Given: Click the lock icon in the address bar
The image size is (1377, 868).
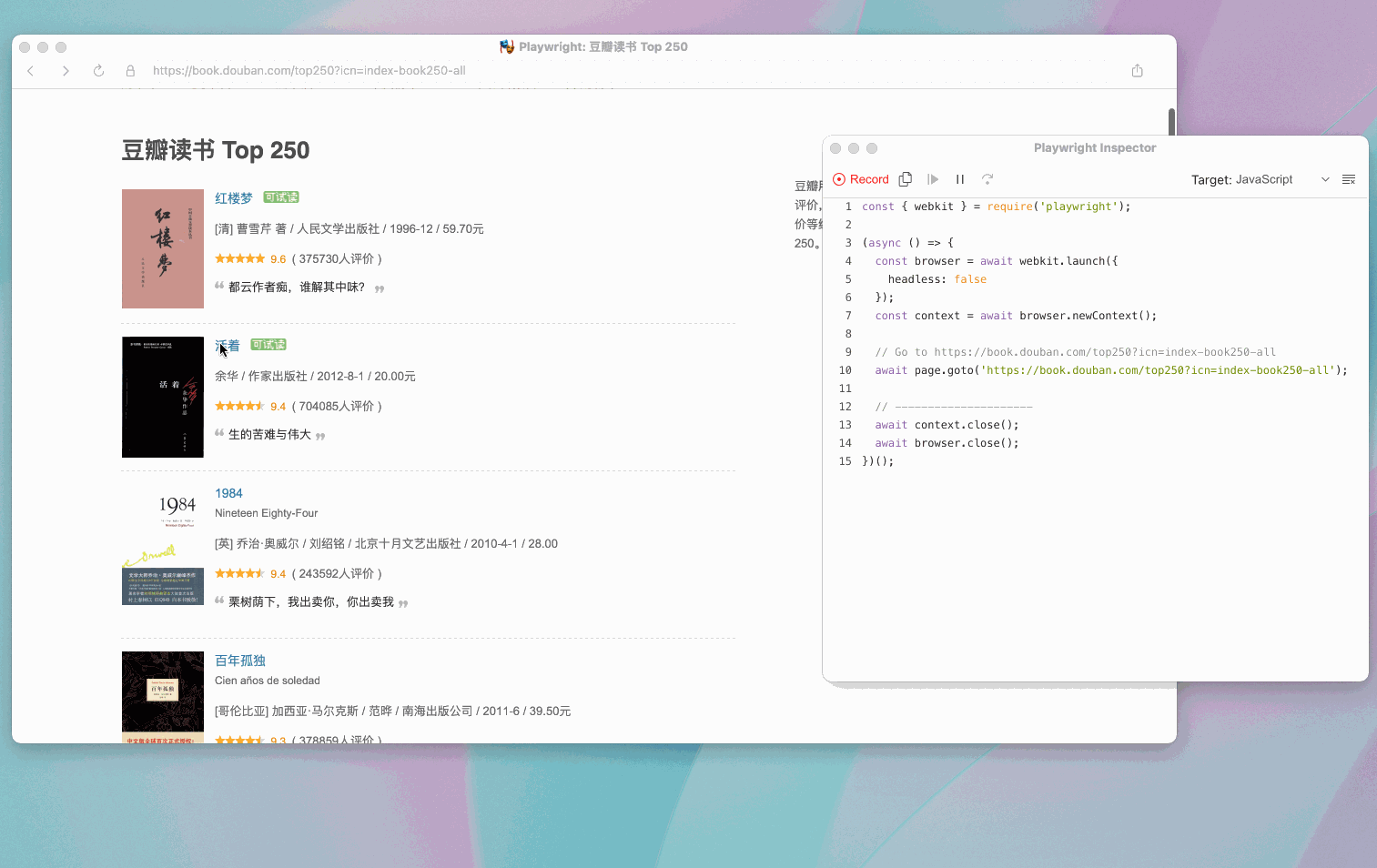Looking at the screenshot, I should [130, 70].
